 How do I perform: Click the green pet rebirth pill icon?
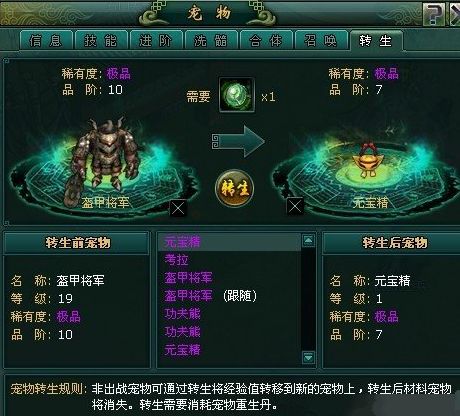tap(237, 95)
